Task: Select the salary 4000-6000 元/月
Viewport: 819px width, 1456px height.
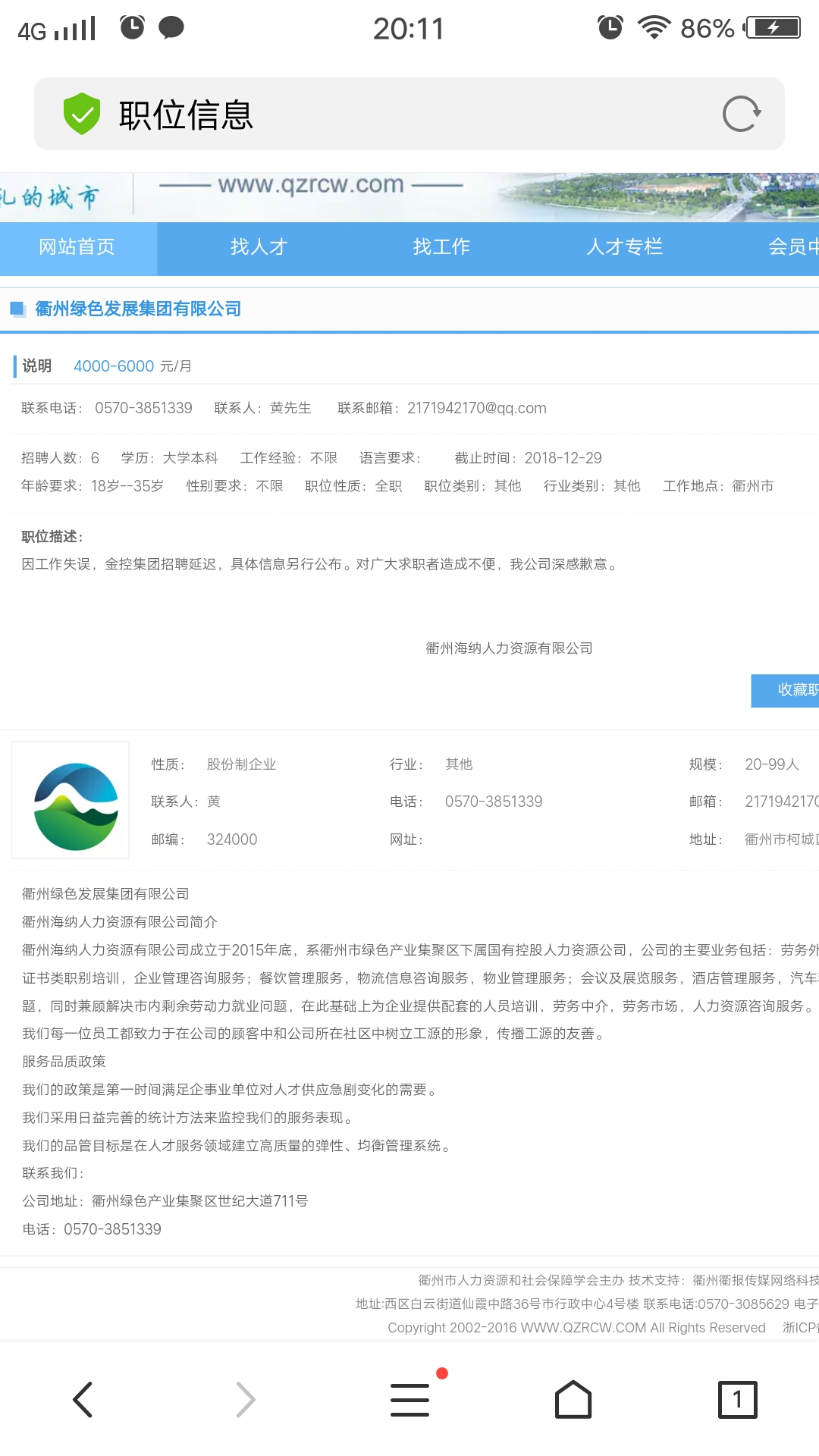Action: click(133, 366)
